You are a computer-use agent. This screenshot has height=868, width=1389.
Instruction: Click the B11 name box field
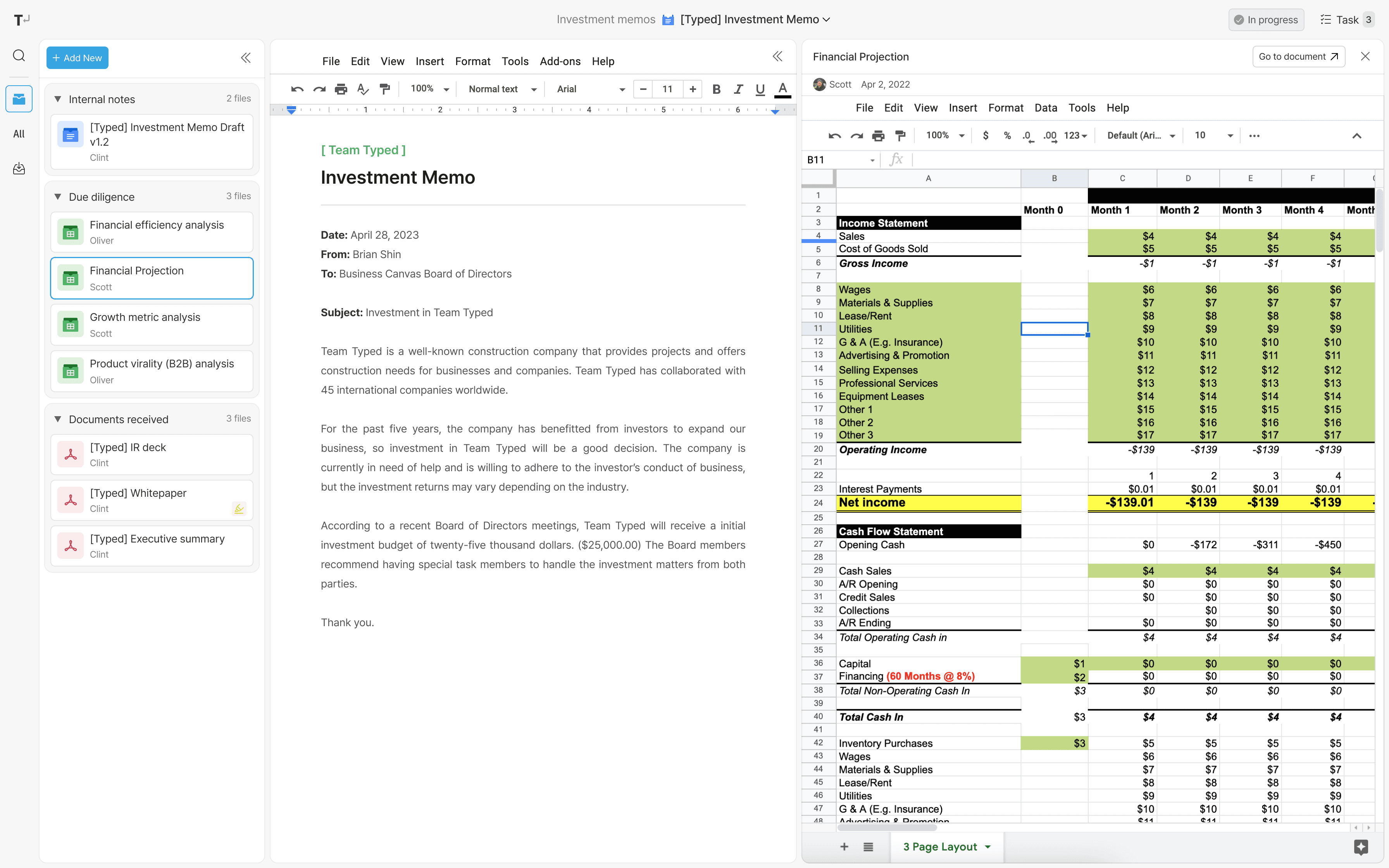click(841, 160)
